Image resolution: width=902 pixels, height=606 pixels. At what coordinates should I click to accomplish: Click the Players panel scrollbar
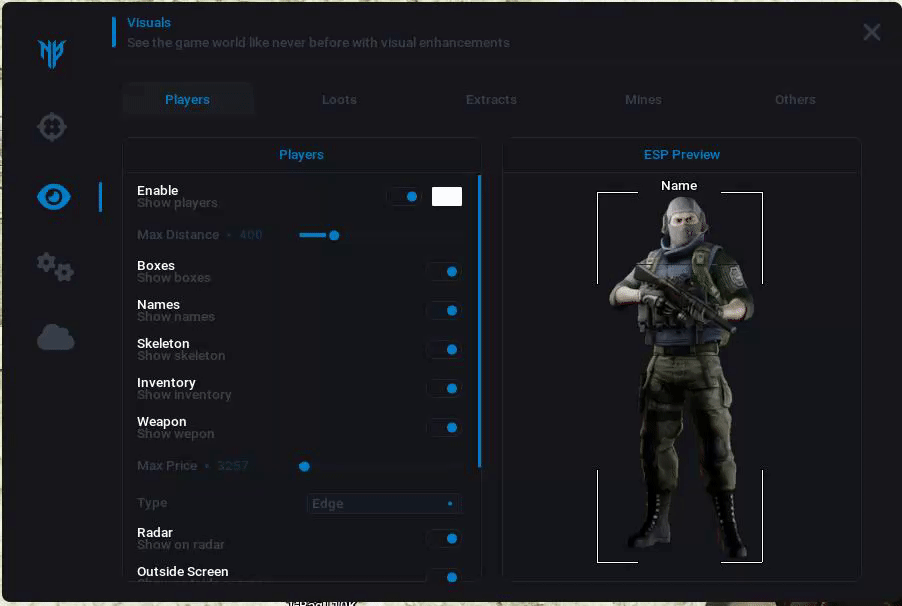[479, 322]
